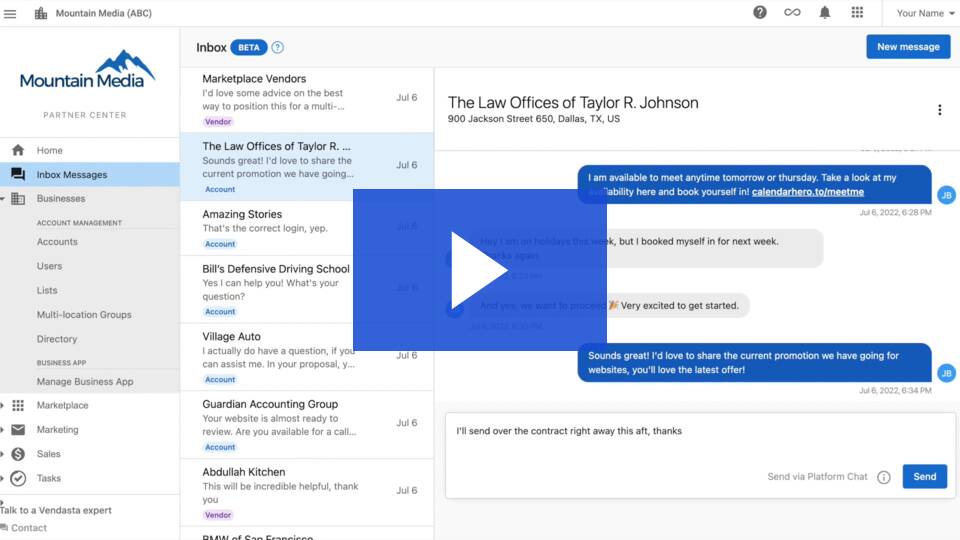Click the Send via Platform Chat label
Screen dimensions: 960x540
click(817, 476)
